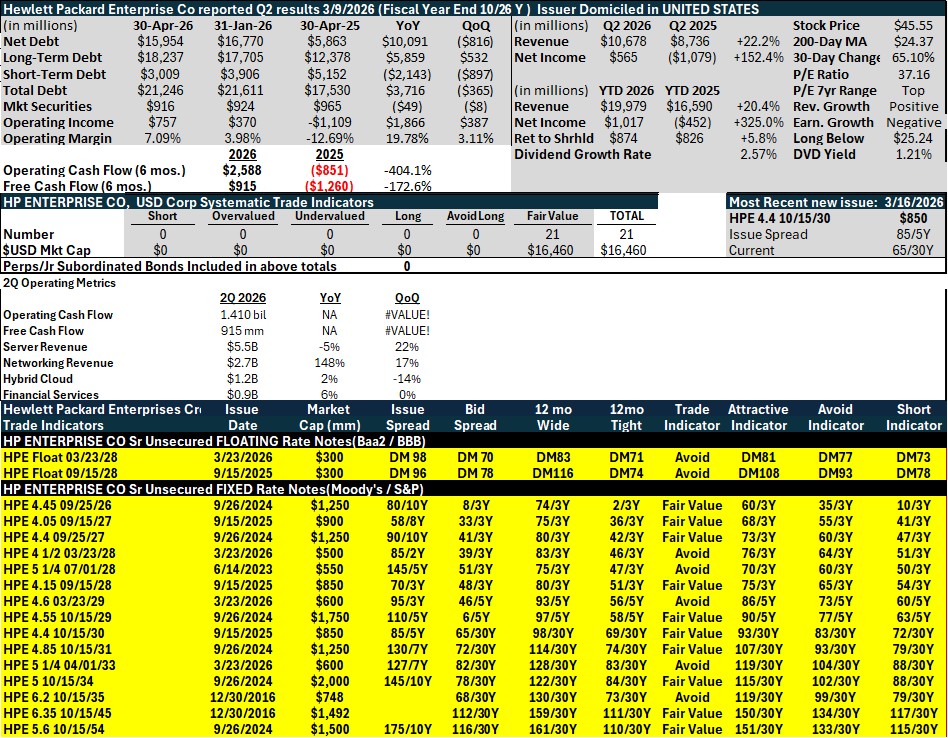Click the P/E Ratio value 37.16

click(x=914, y=74)
